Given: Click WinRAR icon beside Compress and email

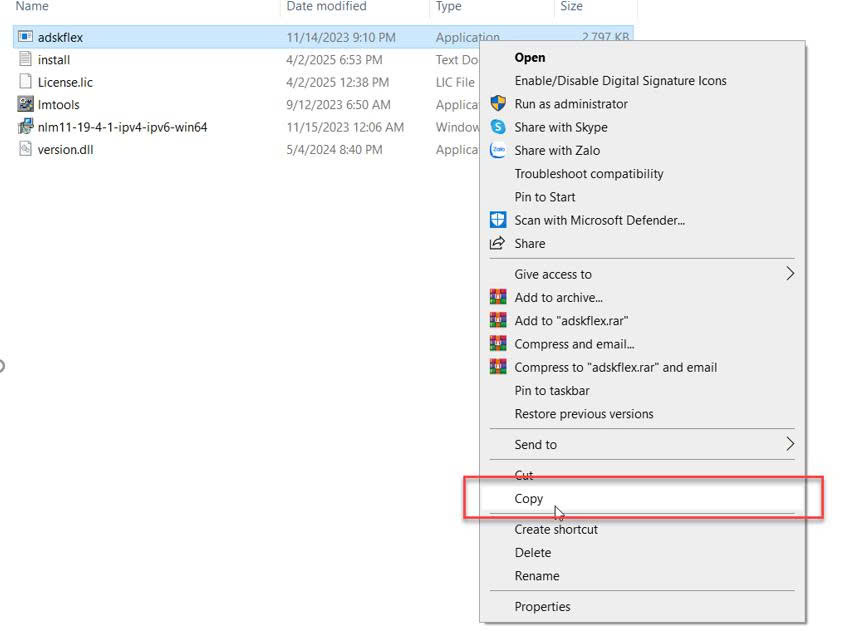Looking at the screenshot, I should click(x=498, y=344).
